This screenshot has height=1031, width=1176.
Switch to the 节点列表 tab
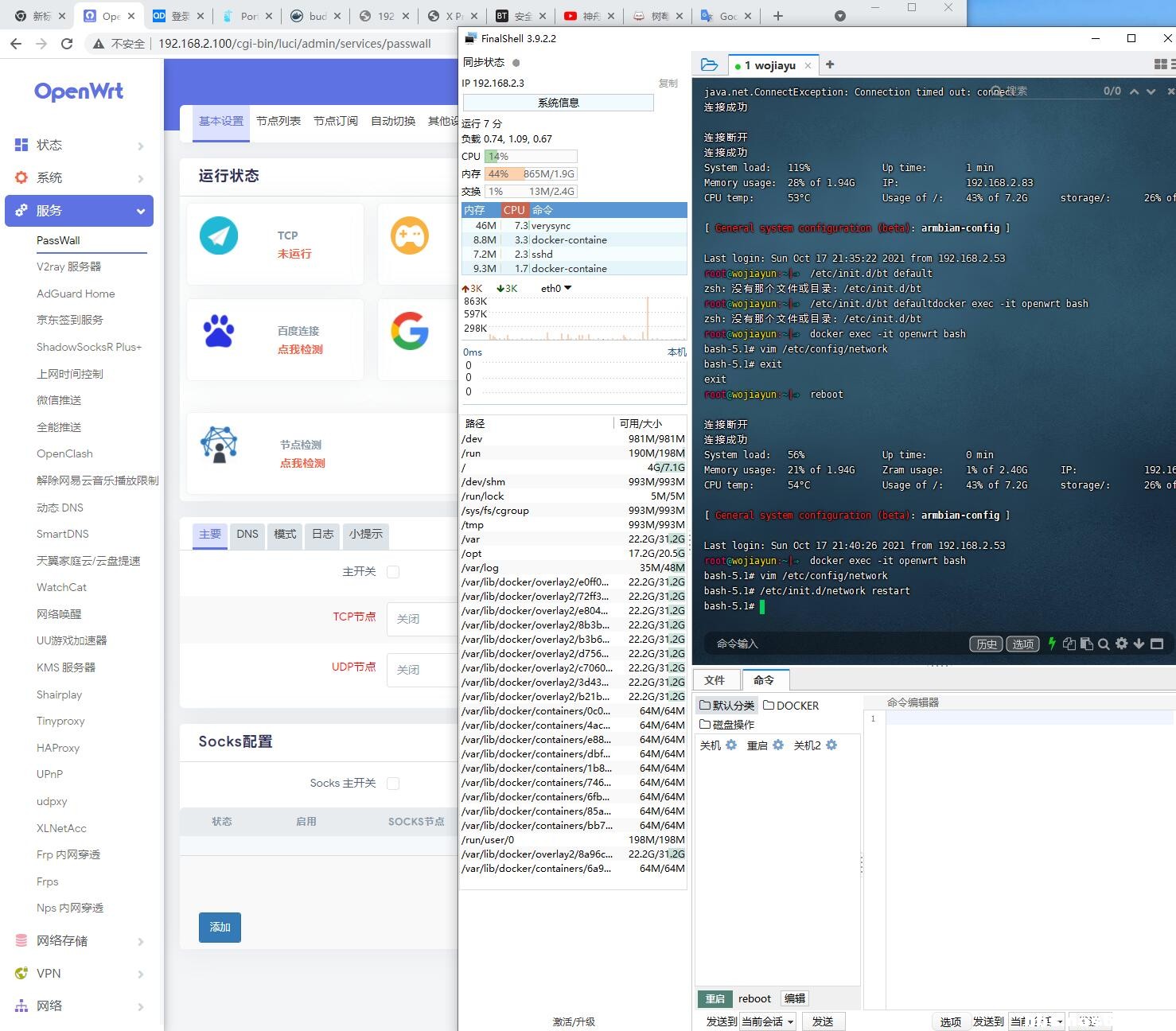click(x=278, y=121)
